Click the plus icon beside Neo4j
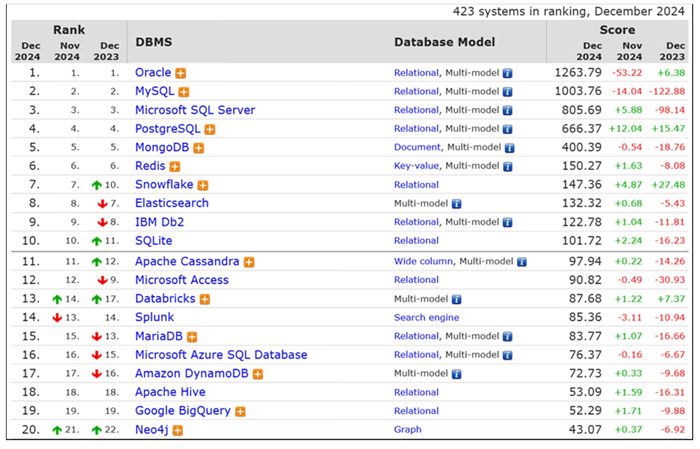 click(x=178, y=430)
